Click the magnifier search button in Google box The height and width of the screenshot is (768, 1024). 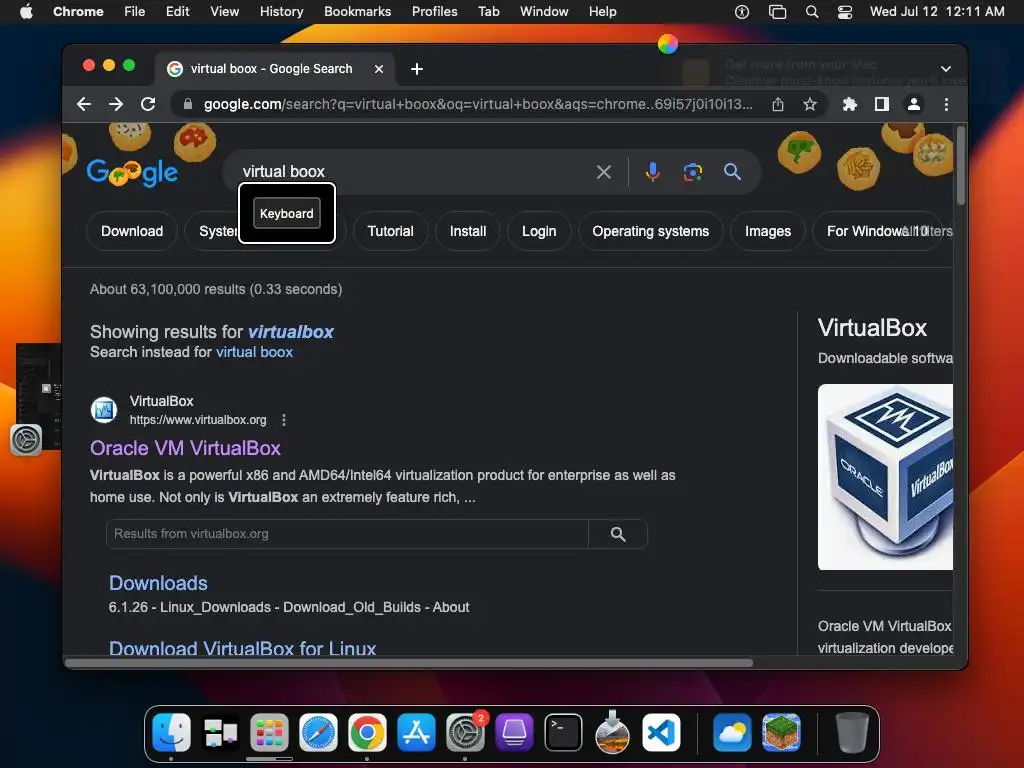[732, 172]
